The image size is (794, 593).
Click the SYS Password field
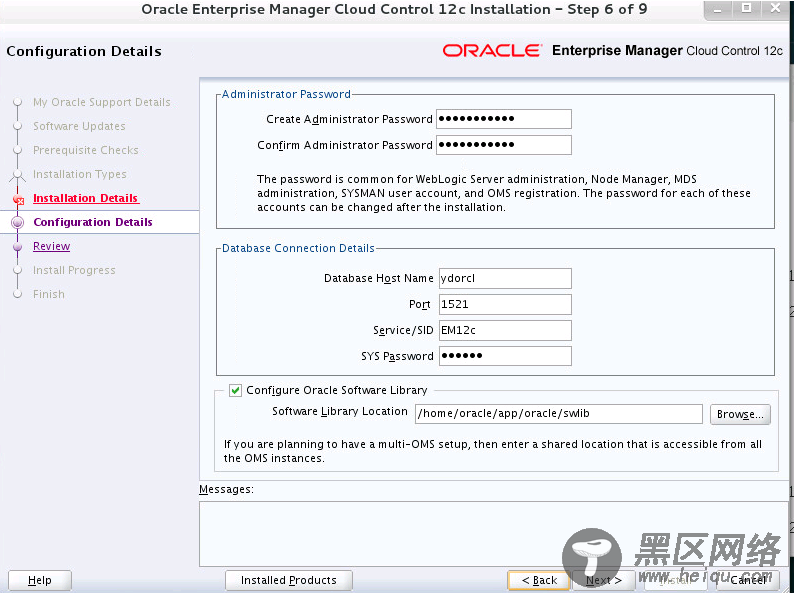[505, 356]
